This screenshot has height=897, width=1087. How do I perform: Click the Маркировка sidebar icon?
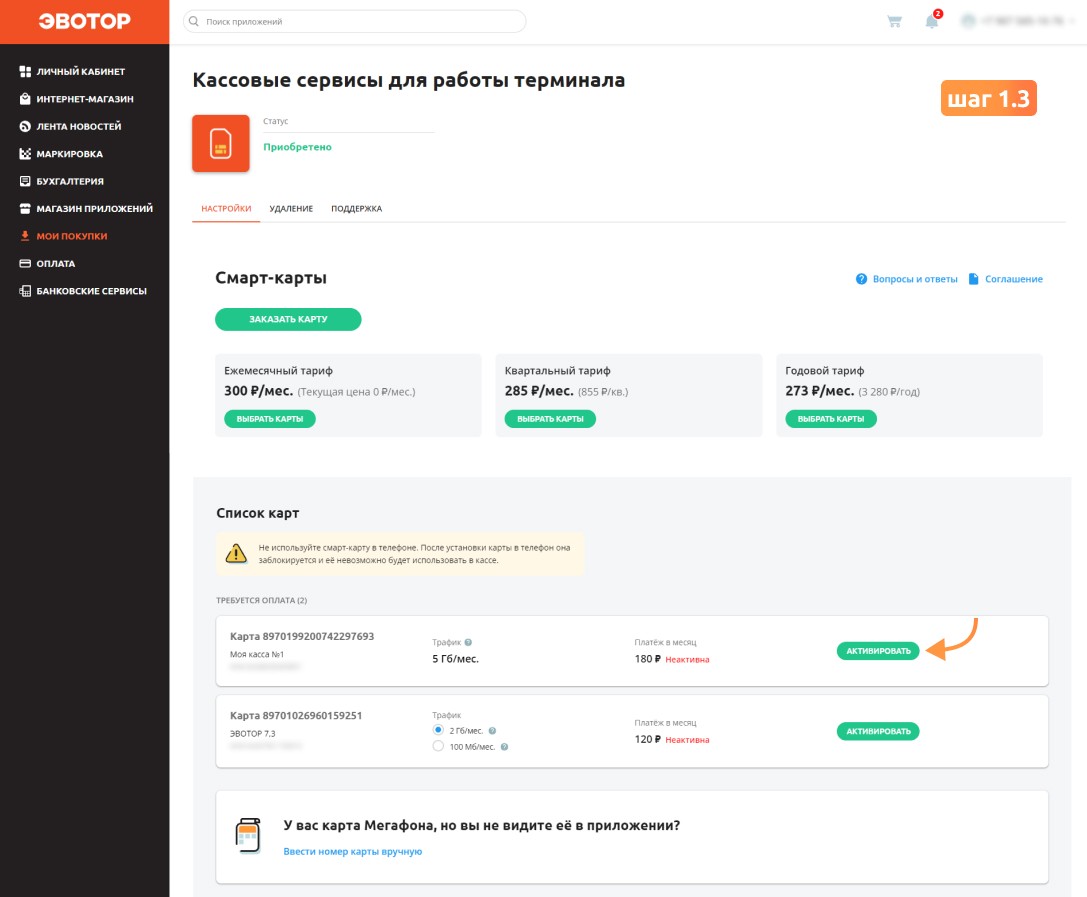tap(25, 154)
